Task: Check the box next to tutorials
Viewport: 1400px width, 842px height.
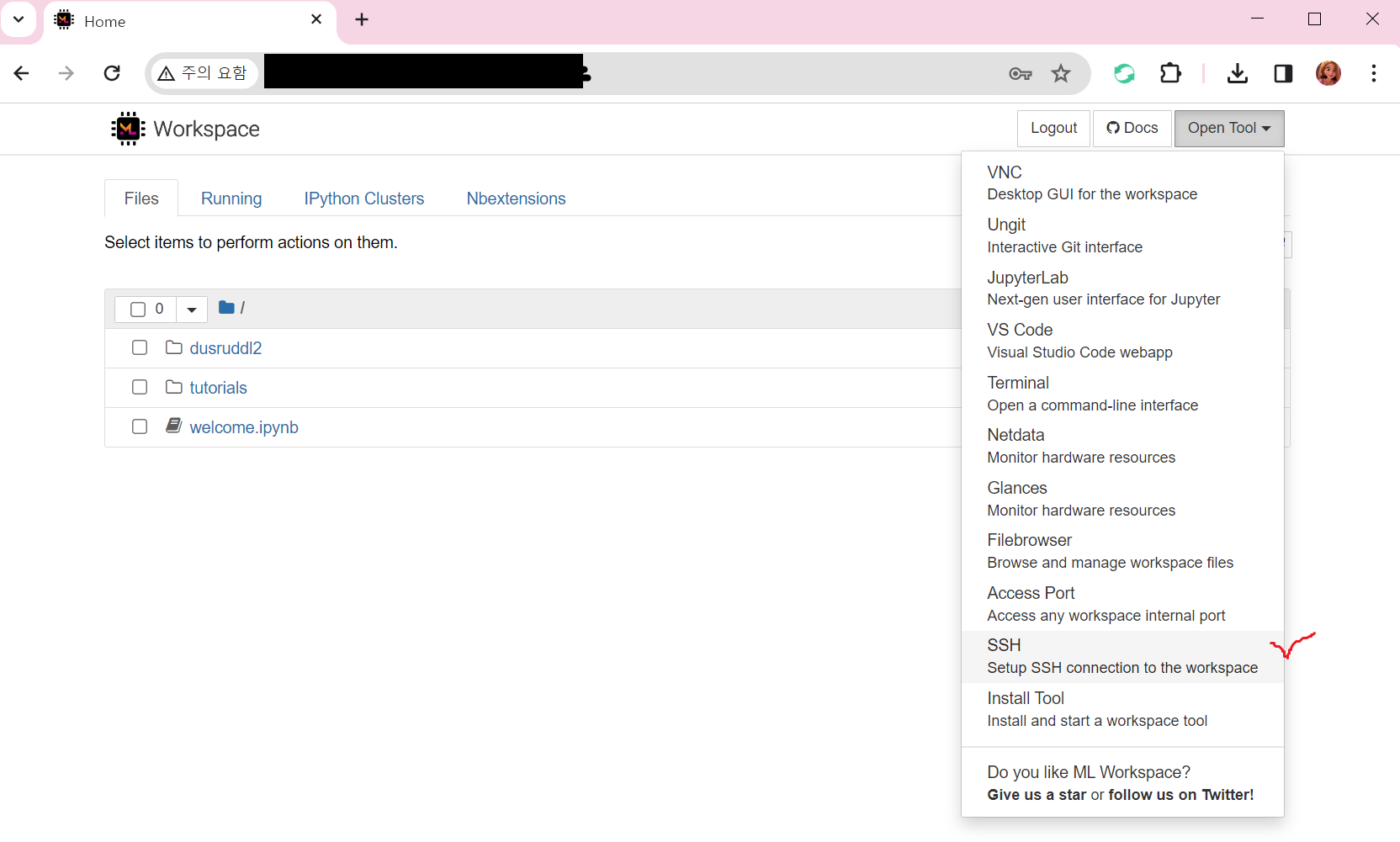Action: point(140,387)
